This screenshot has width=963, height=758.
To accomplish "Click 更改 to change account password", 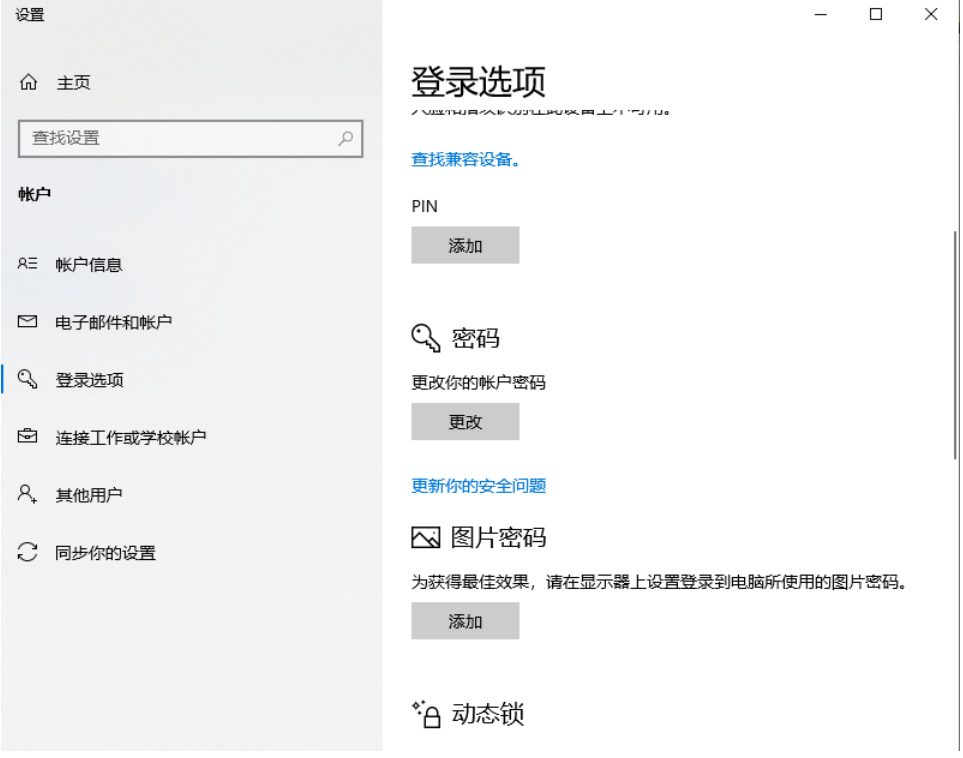I will [x=464, y=421].
